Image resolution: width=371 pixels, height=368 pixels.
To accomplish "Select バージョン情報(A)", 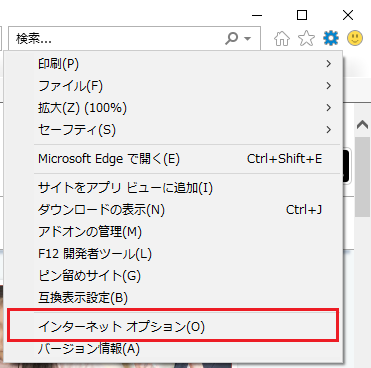I will coord(173,349).
